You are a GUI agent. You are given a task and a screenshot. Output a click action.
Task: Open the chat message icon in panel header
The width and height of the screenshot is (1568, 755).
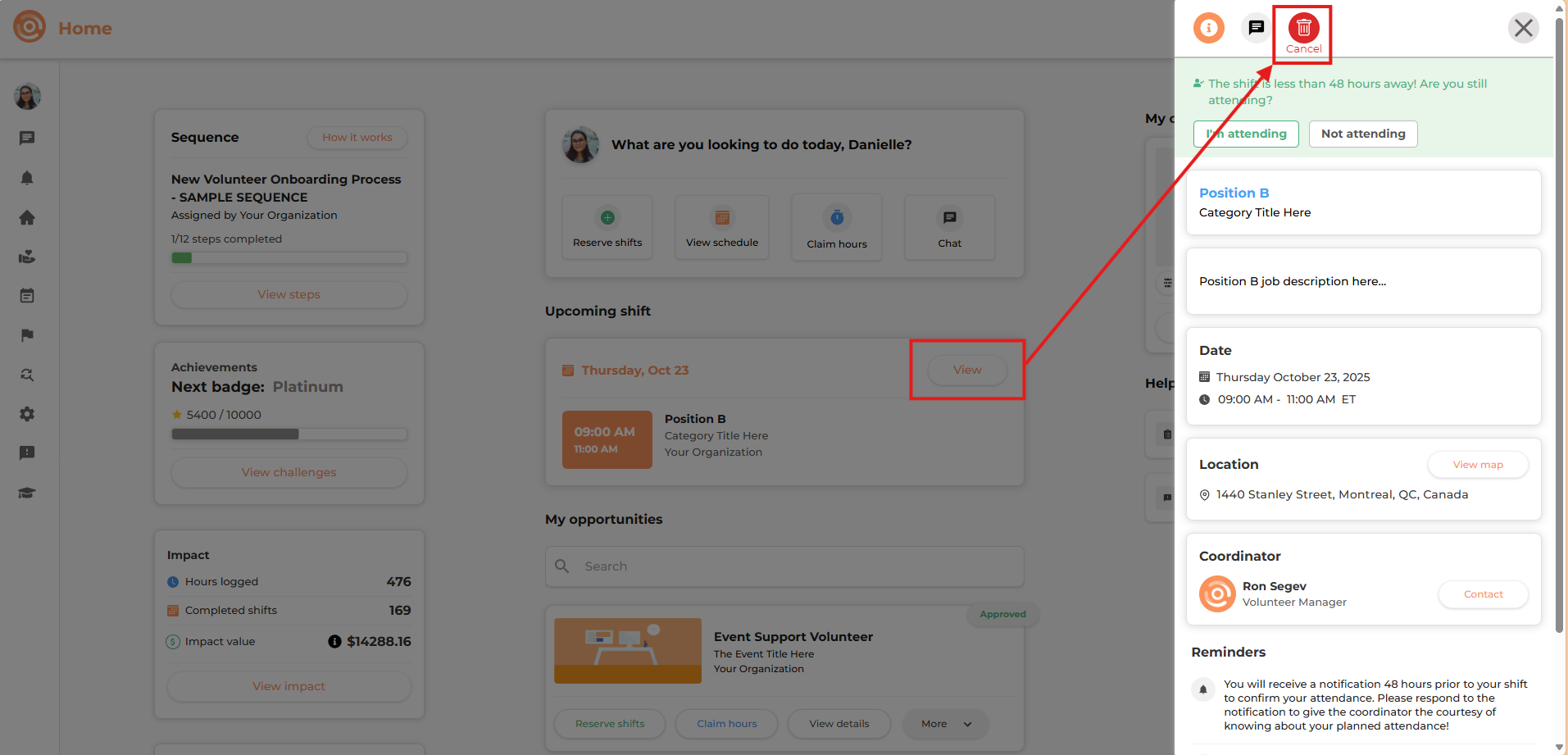(x=1256, y=28)
